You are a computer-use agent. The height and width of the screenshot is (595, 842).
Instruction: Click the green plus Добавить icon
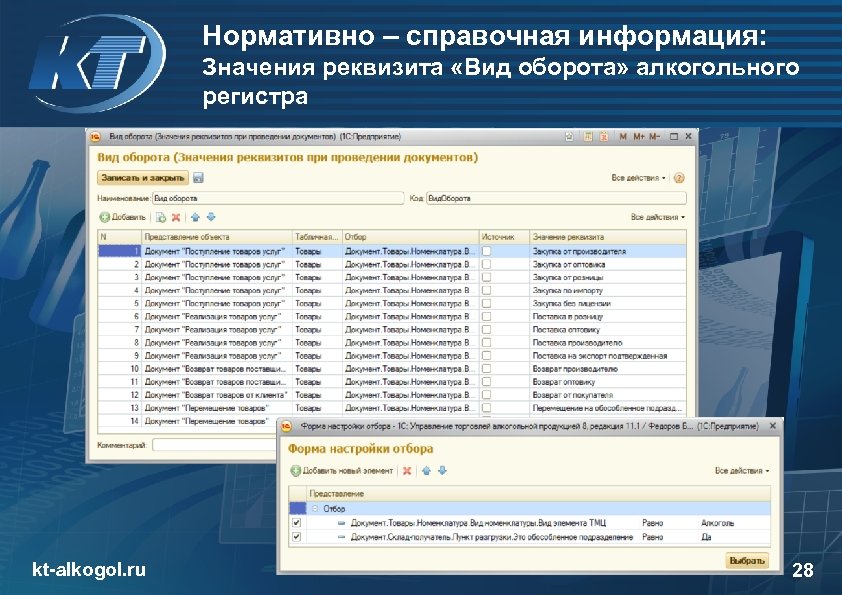(x=105, y=217)
